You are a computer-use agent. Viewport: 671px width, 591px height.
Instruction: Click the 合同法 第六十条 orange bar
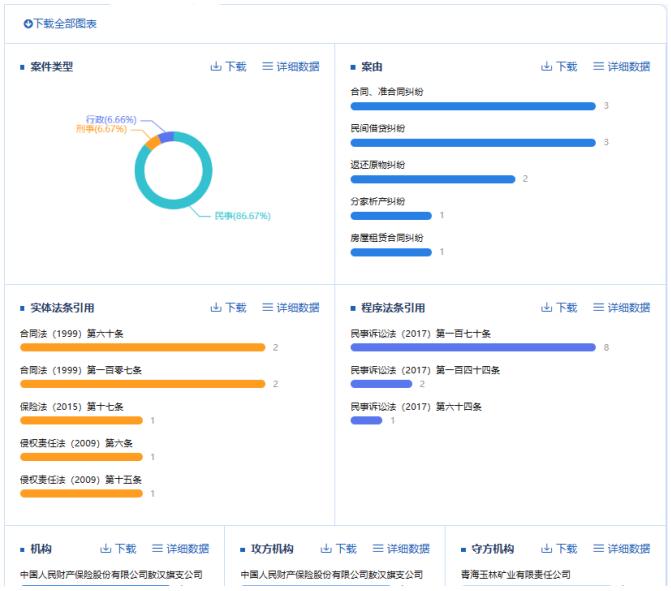point(142,347)
